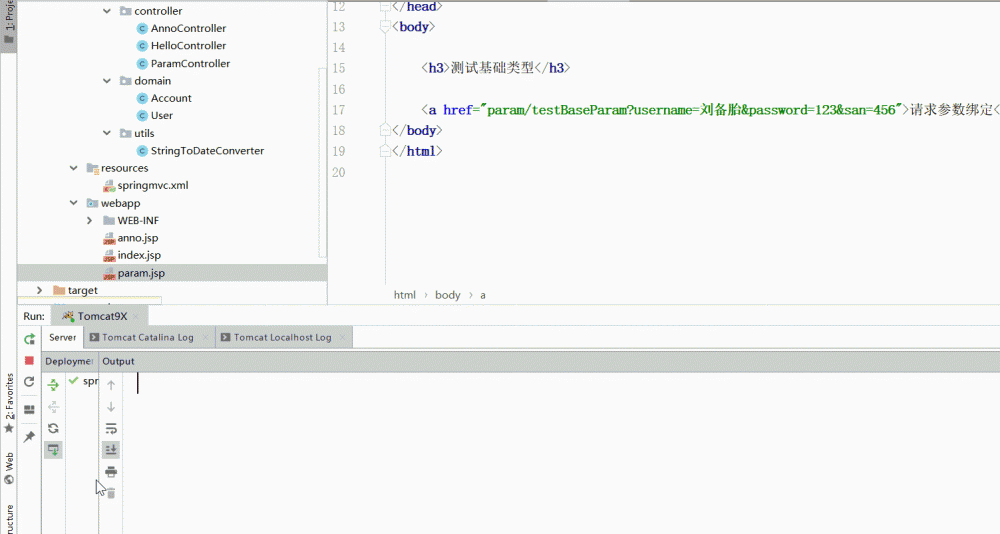Click the body breadcrumb

(447, 295)
